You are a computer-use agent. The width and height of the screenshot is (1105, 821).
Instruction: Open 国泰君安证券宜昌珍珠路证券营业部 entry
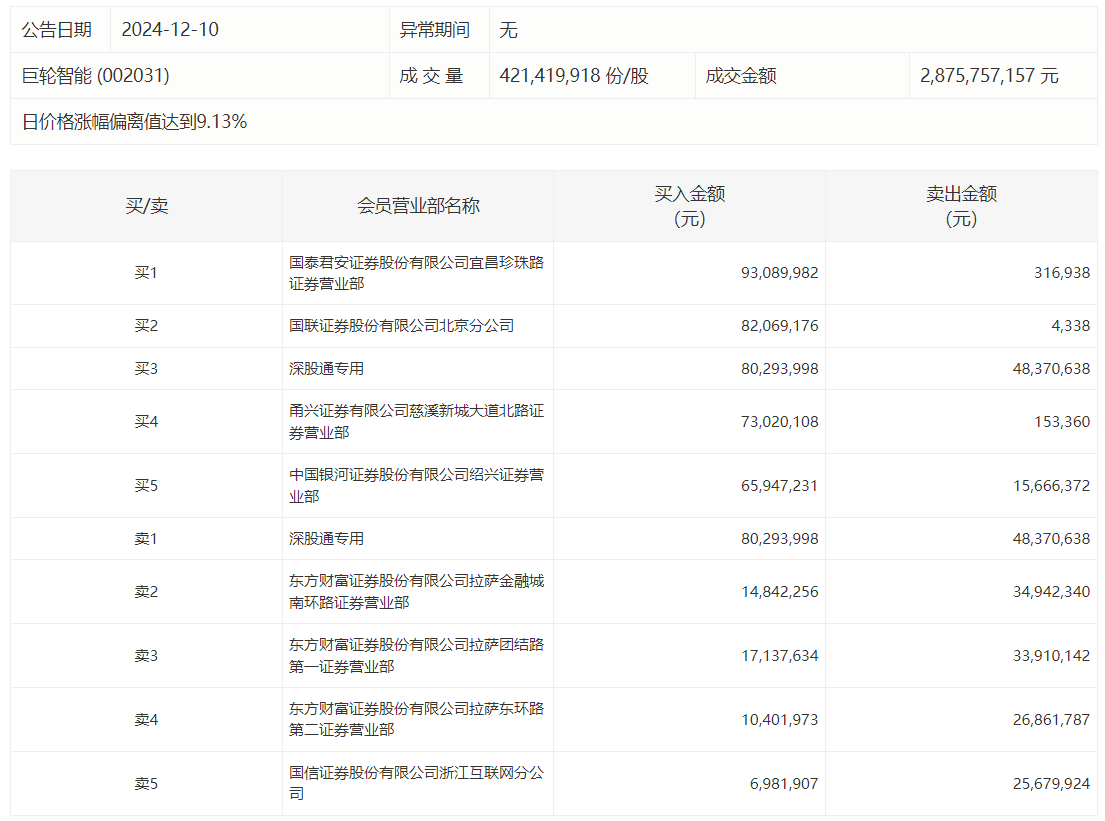[416, 273]
